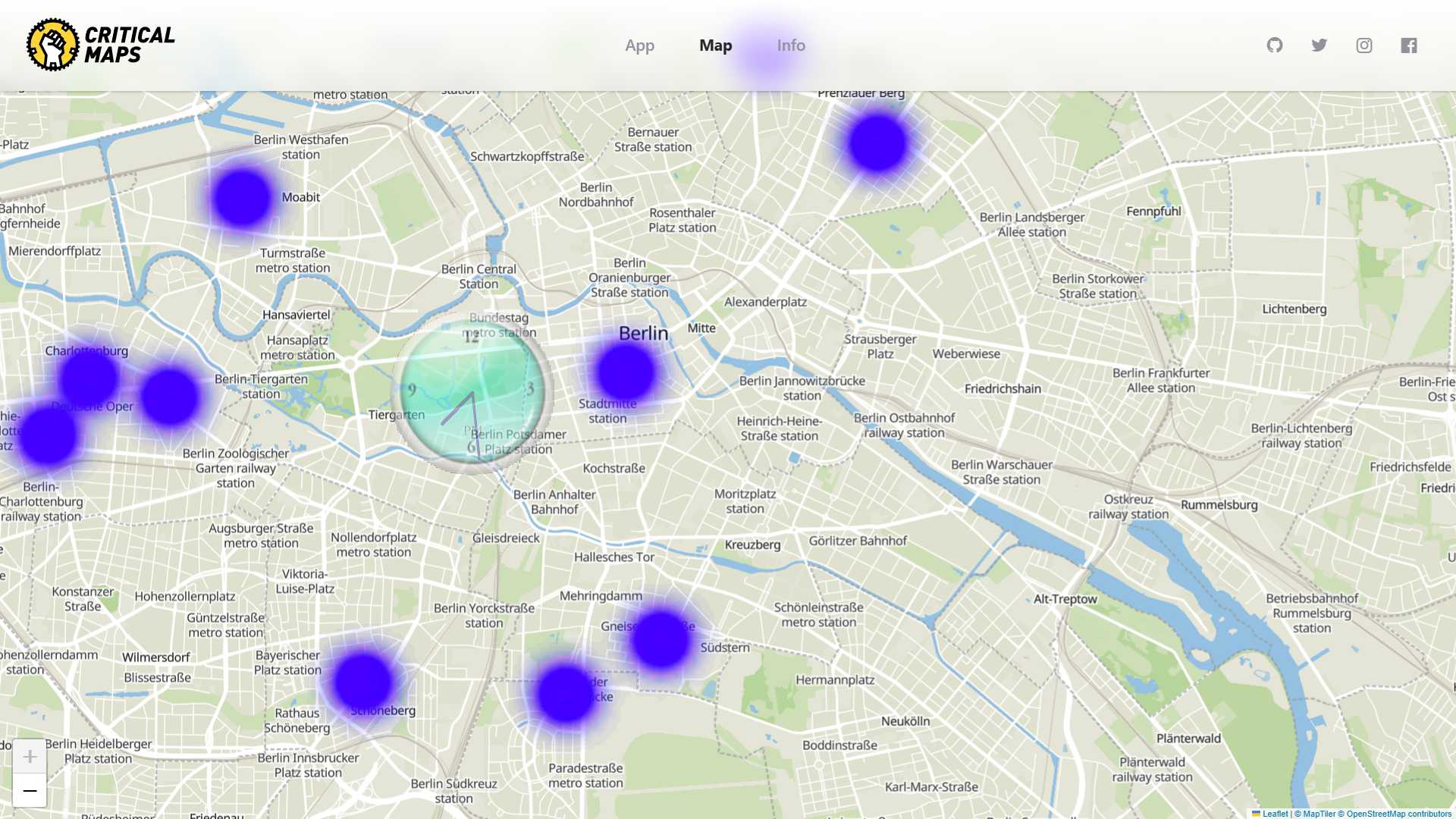Switch to the Map tab
The width and height of the screenshot is (1456, 819).
tap(715, 45)
